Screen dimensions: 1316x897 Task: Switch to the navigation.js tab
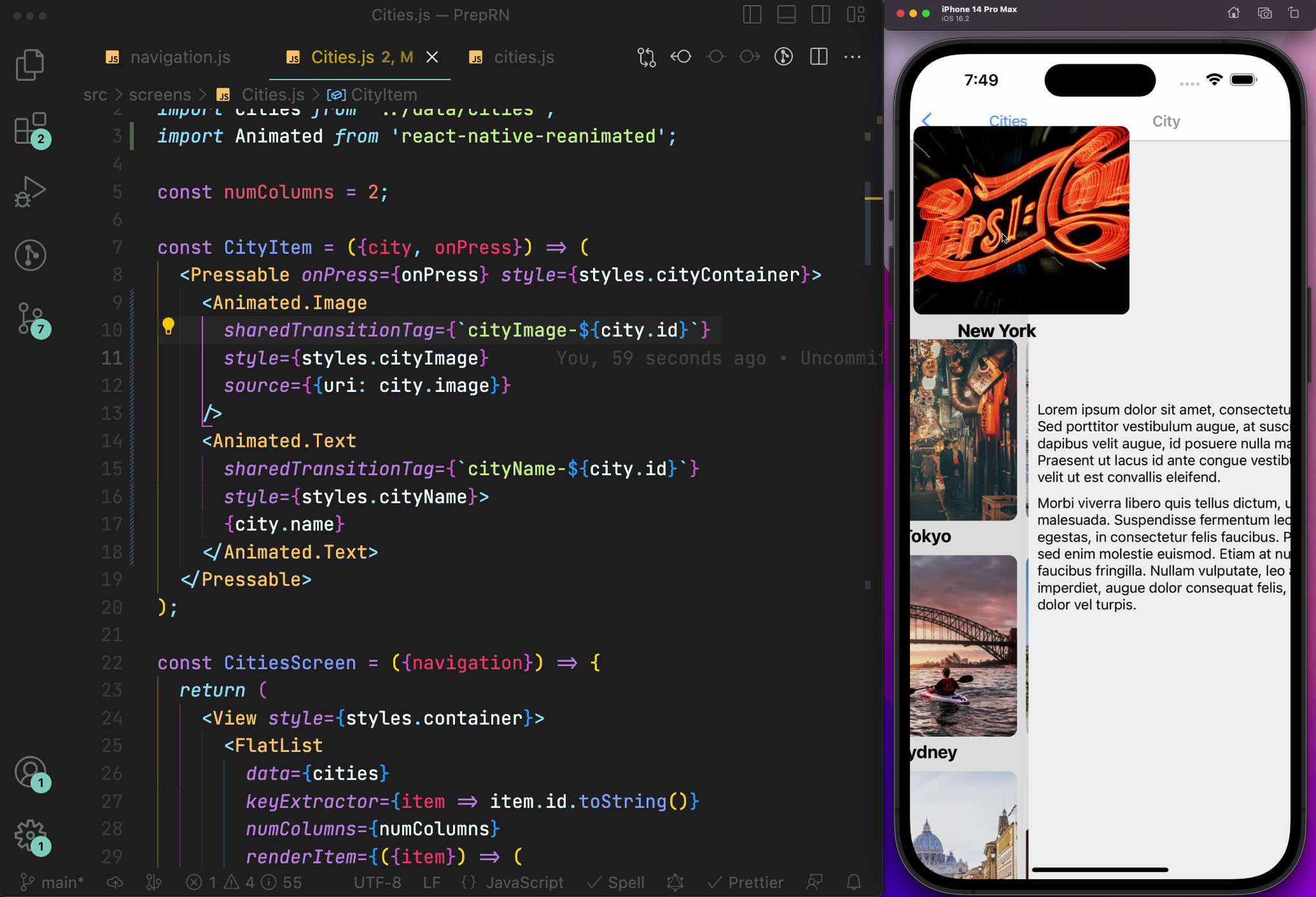[x=180, y=57]
